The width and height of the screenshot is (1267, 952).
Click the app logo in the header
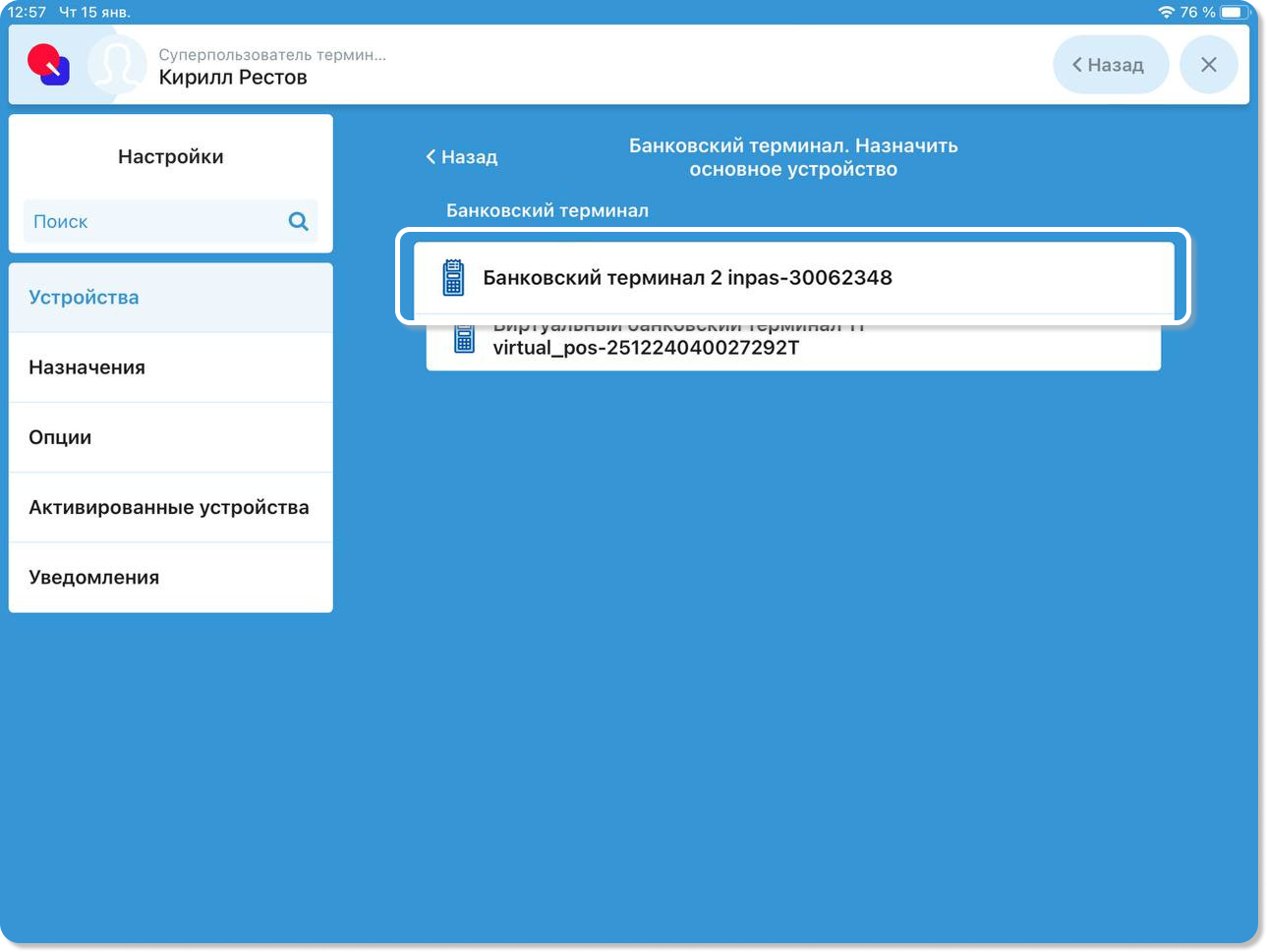click(x=49, y=65)
